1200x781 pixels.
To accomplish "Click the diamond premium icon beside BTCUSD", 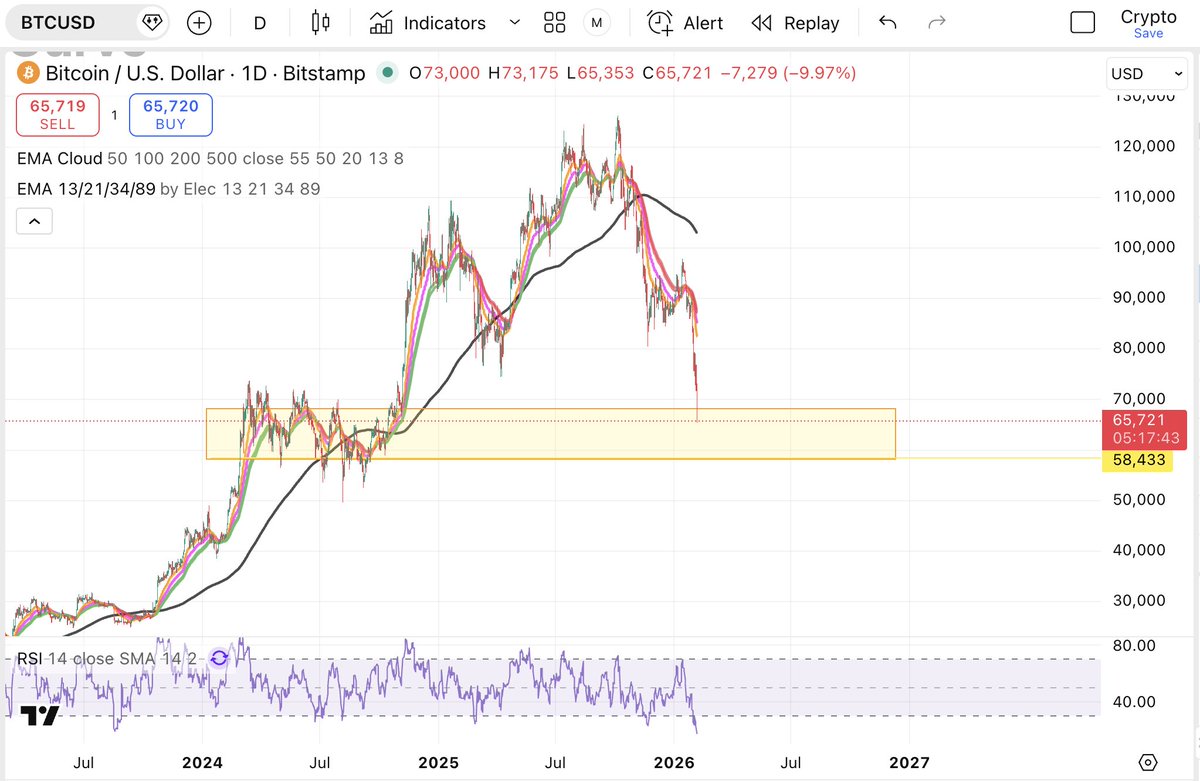I will coord(152,22).
